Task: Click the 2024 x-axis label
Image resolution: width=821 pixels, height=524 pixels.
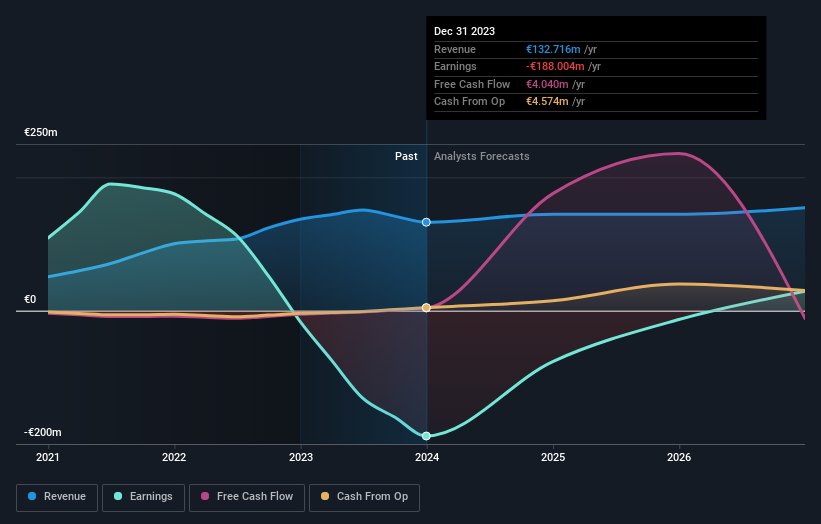Action: 427,457
